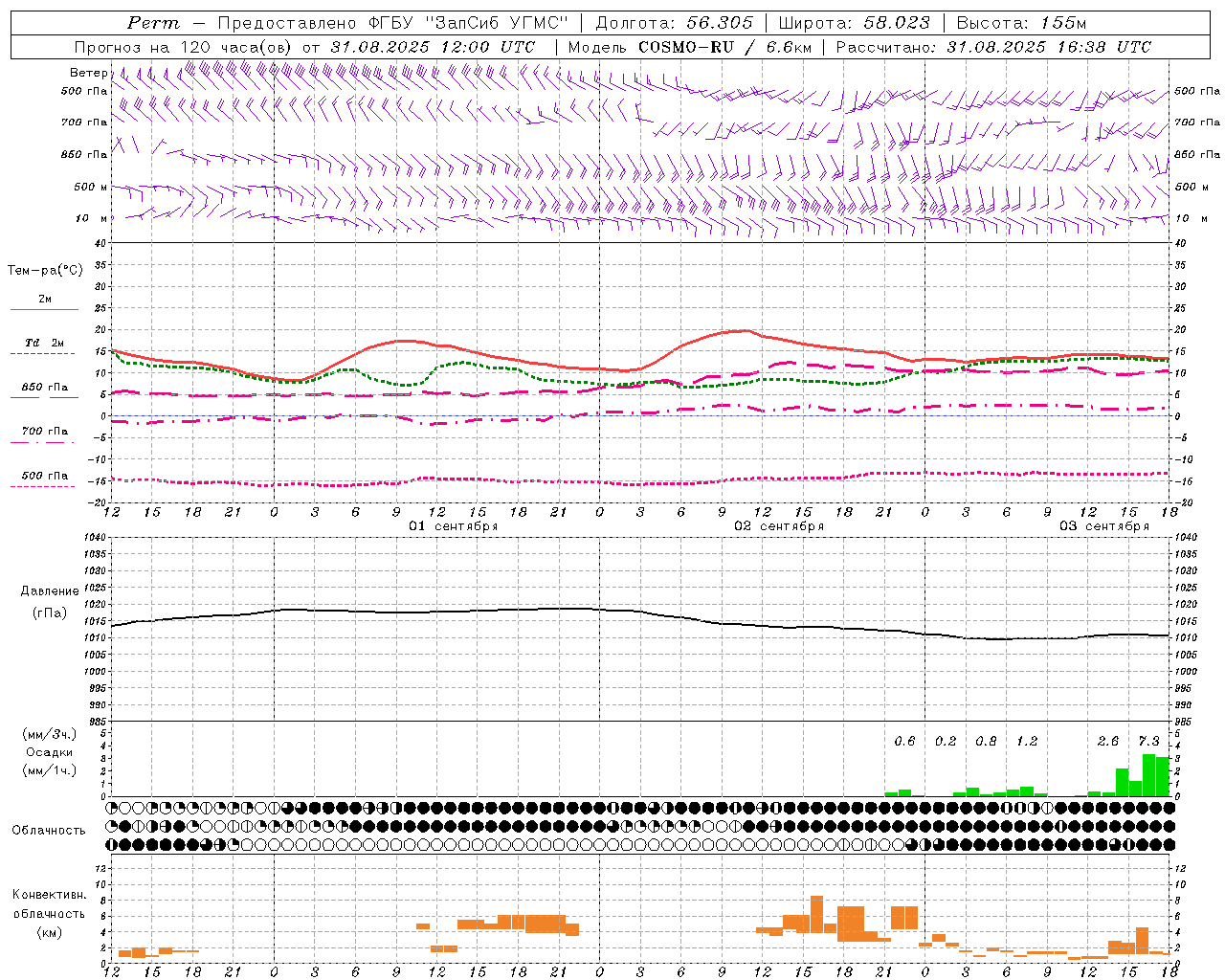
Task: Click the '01 сентября' date label
Action: pyautogui.click(x=454, y=526)
